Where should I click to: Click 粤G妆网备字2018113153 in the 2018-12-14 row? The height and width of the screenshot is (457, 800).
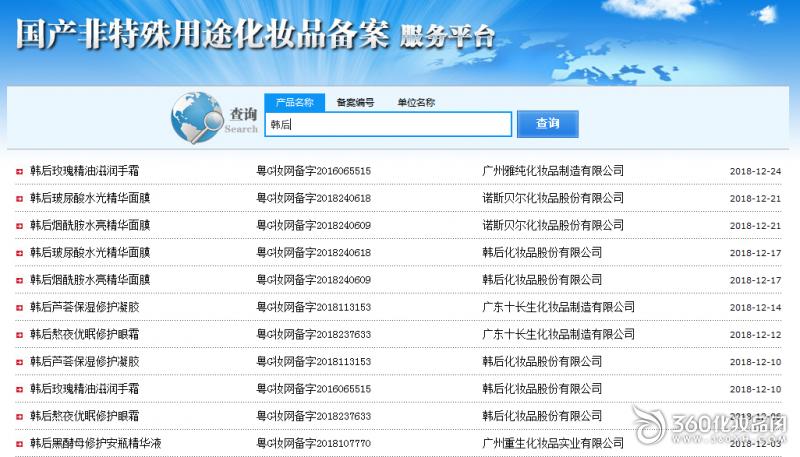(x=313, y=307)
